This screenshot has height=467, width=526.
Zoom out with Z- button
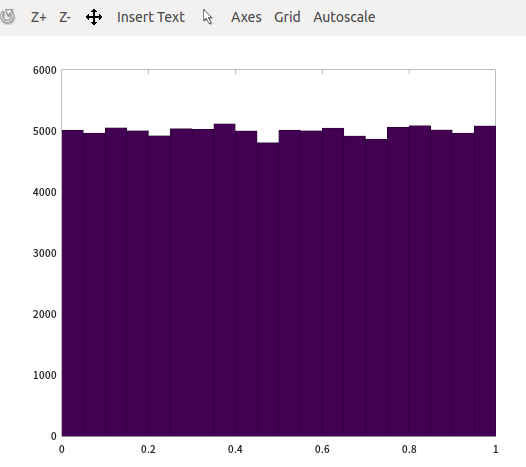point(65,17)
